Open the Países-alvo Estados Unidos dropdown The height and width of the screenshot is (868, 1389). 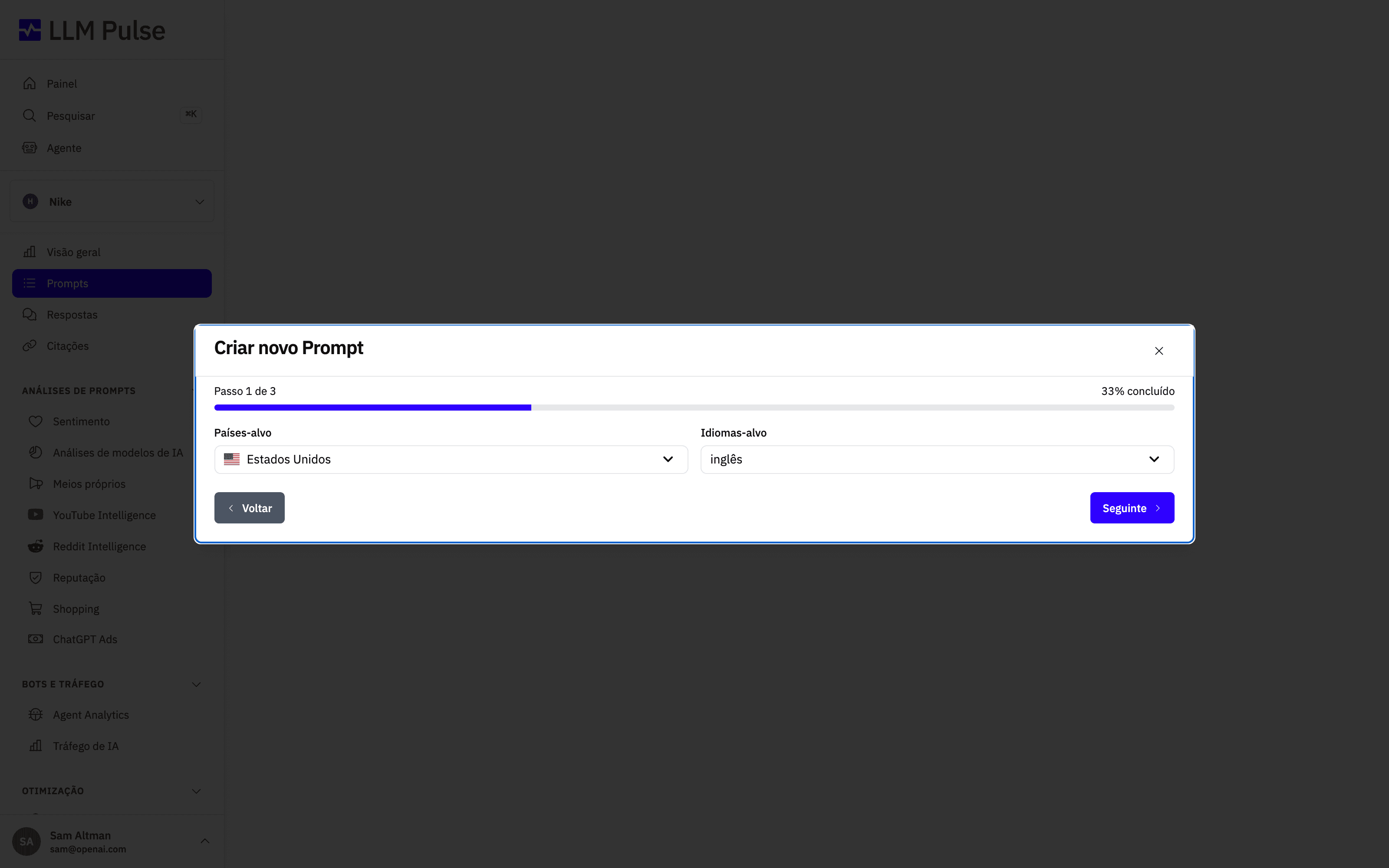click(x=451, y=459)
